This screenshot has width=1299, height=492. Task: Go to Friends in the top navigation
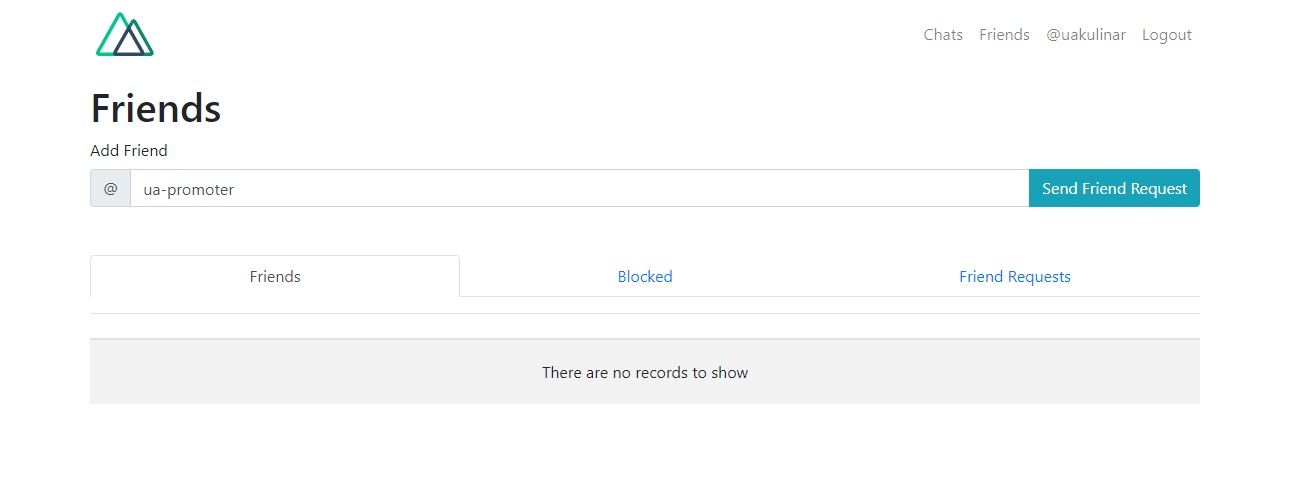click(x=1004, y=35)
